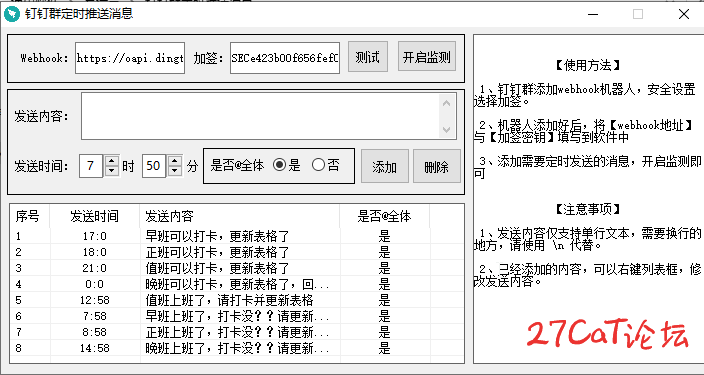This screenshot has height=375, width=704.
Task: Close the 钉钉群定时推送消息 window
Action: [683, 14]
